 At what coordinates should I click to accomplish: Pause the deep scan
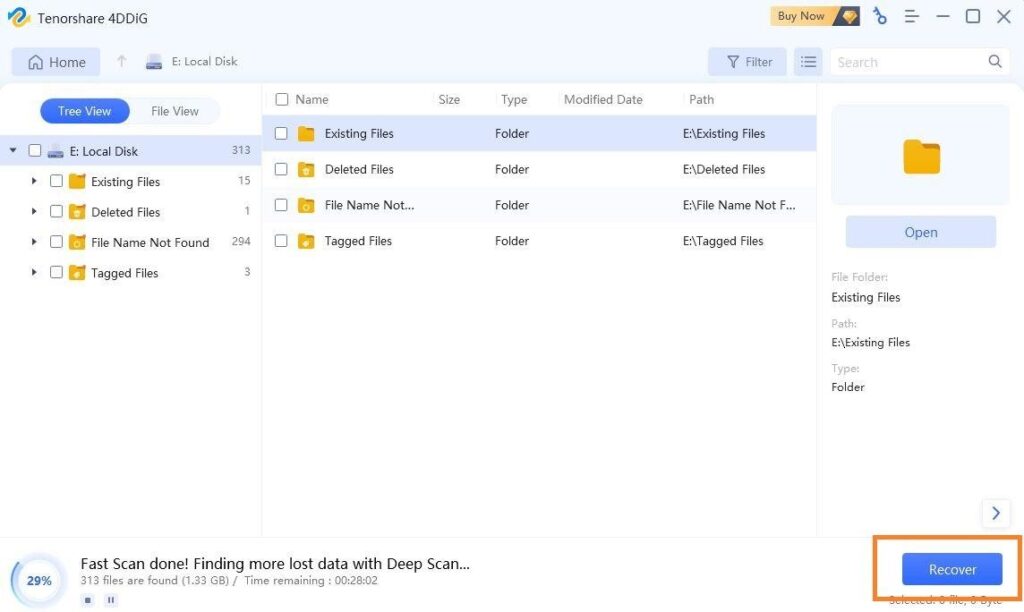pos(111,600)
